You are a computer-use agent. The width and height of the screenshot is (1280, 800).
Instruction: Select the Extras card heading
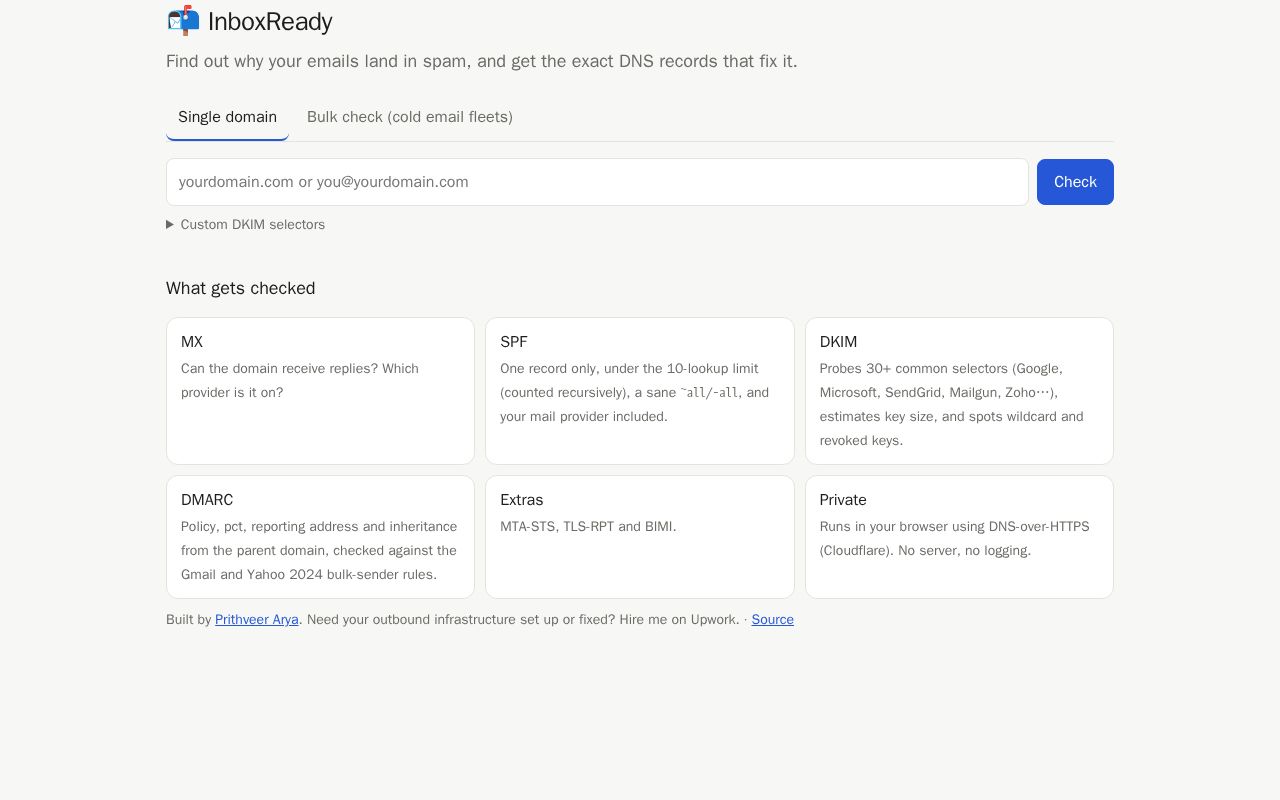pyautogui.click(x=522, y=500)
